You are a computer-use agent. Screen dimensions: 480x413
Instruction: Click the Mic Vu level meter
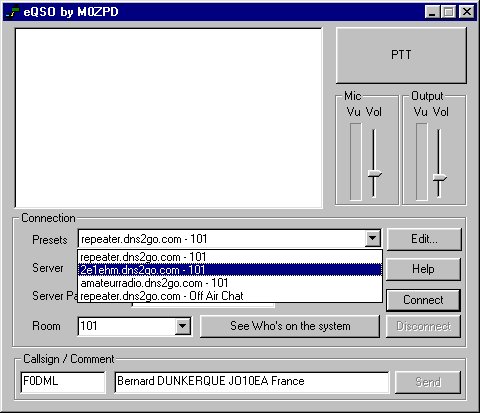coord(356,162)
